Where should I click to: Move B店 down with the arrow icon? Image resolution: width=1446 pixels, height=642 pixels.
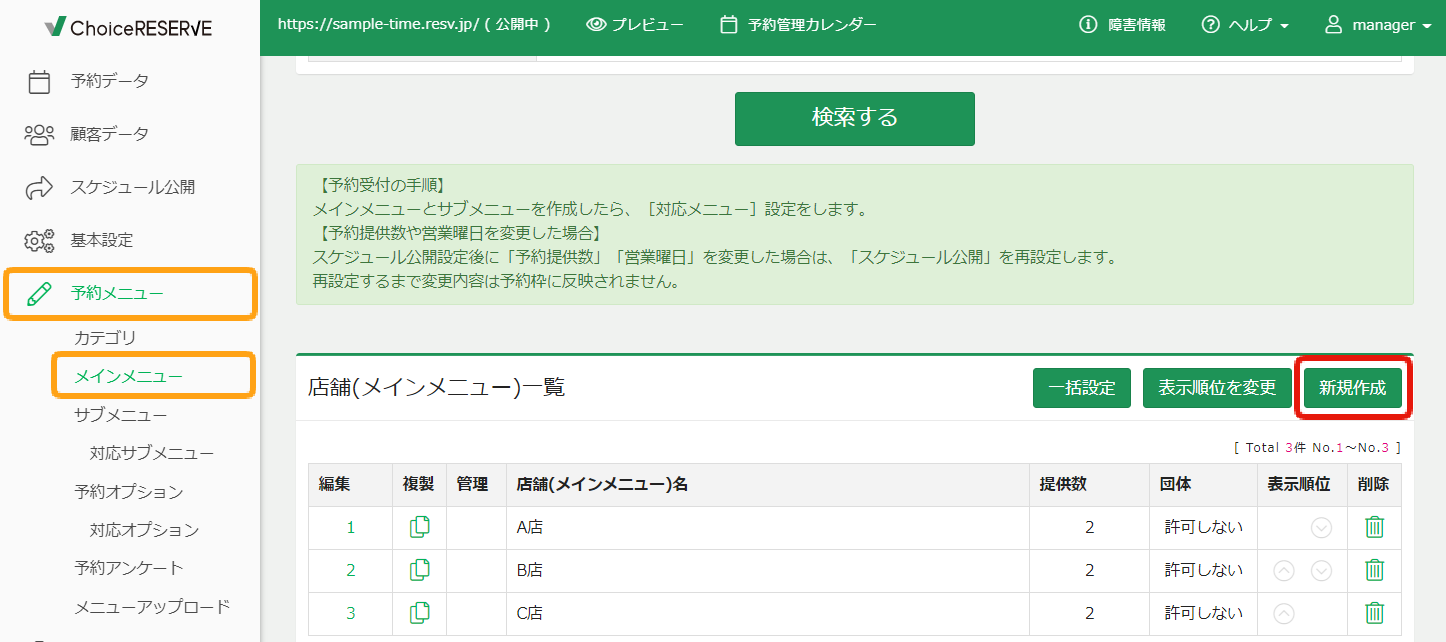pyautogui.click(x=1321, y=571)
